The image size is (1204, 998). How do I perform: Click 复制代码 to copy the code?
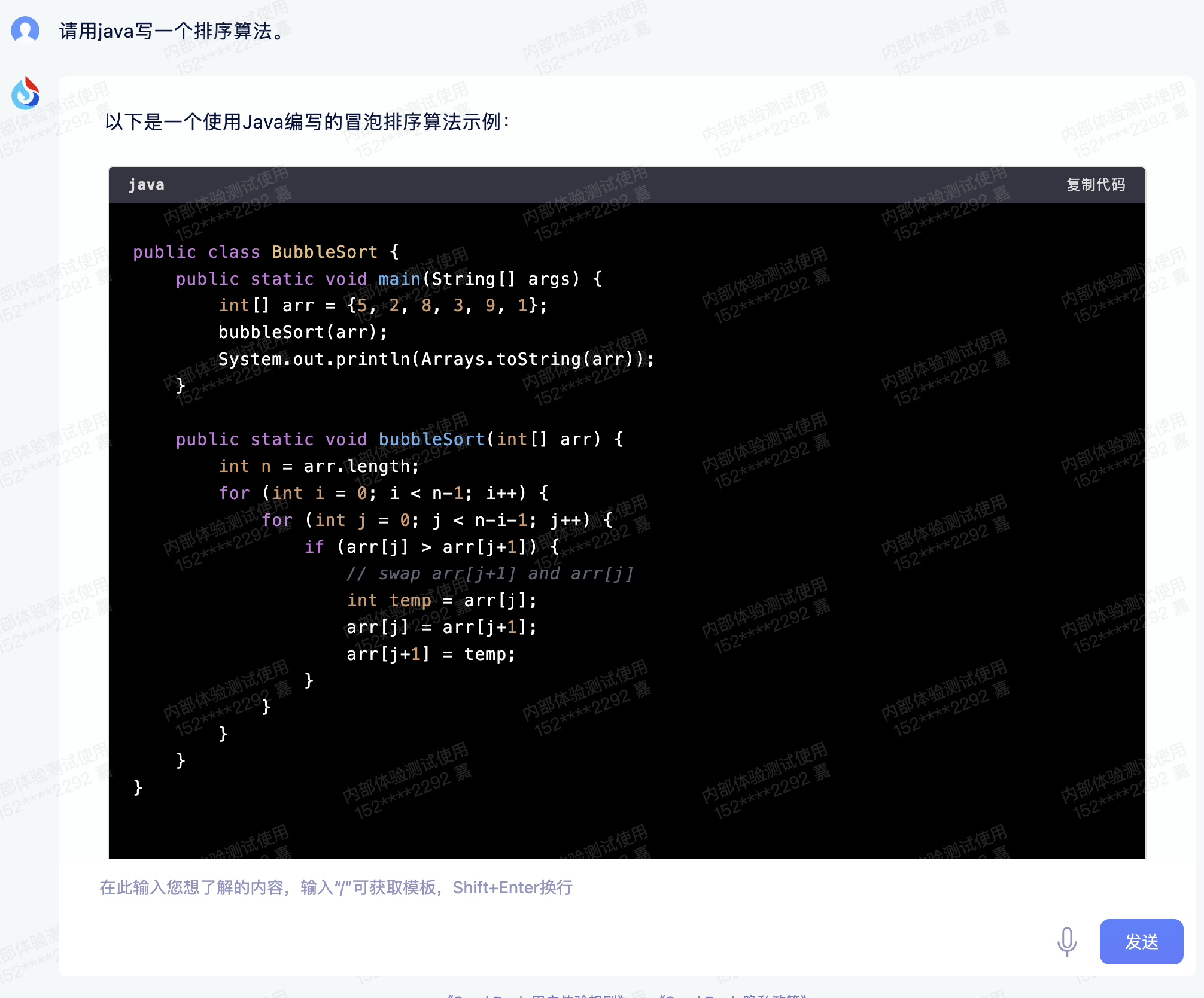[x=1096, y=184]
